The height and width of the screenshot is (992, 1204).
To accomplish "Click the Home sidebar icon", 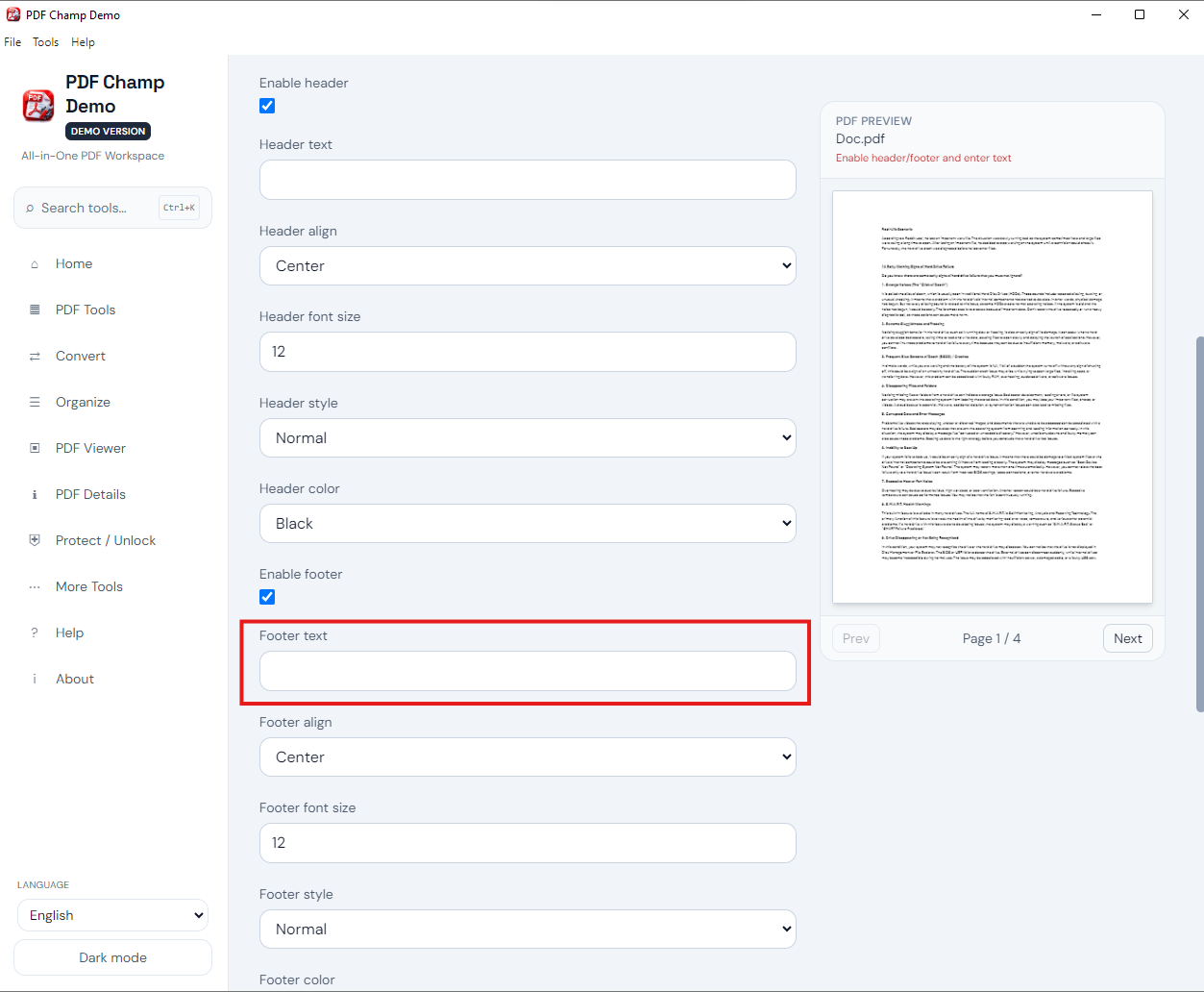I will point(35,264).
